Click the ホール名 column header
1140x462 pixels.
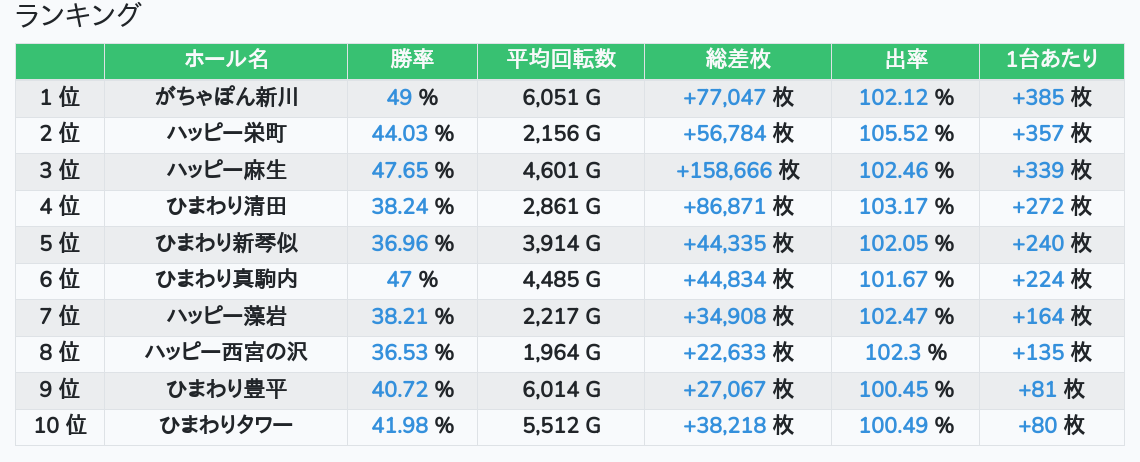click(x=226, y=60)
